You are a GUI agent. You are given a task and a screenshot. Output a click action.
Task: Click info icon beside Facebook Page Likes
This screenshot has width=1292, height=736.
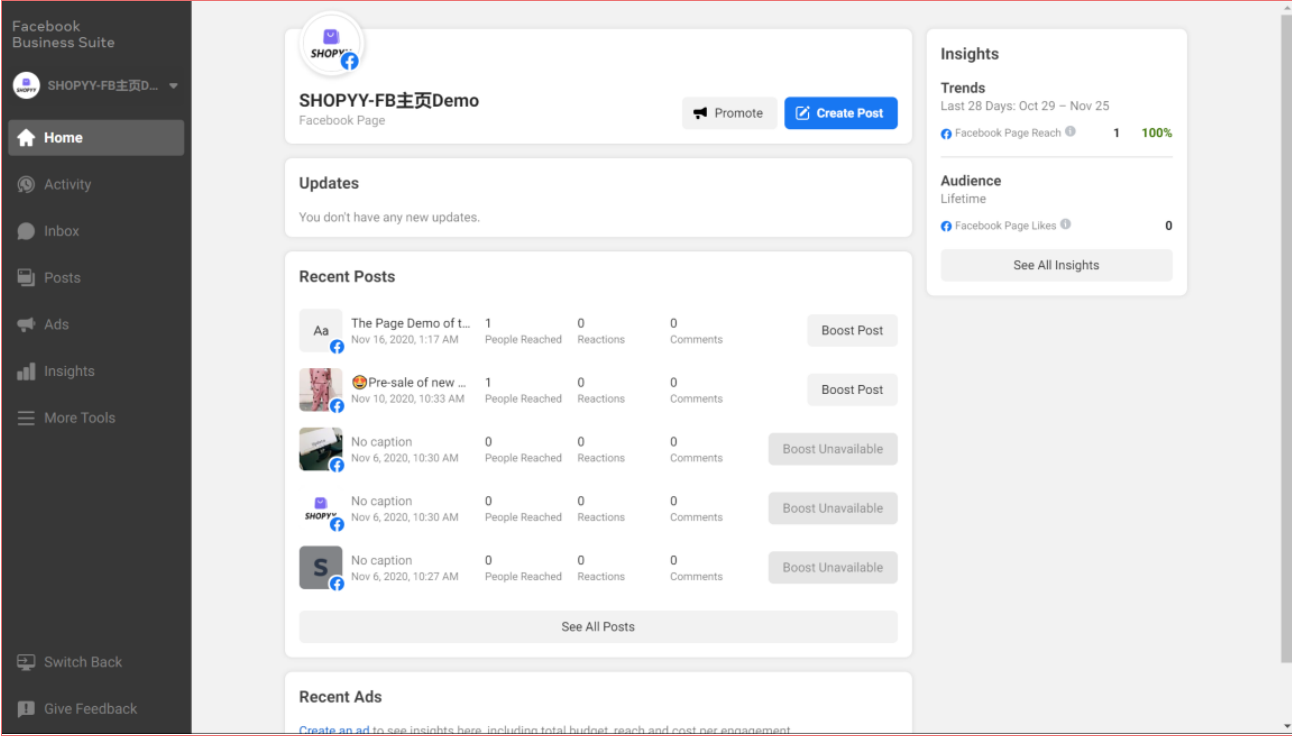point(1065,225)
